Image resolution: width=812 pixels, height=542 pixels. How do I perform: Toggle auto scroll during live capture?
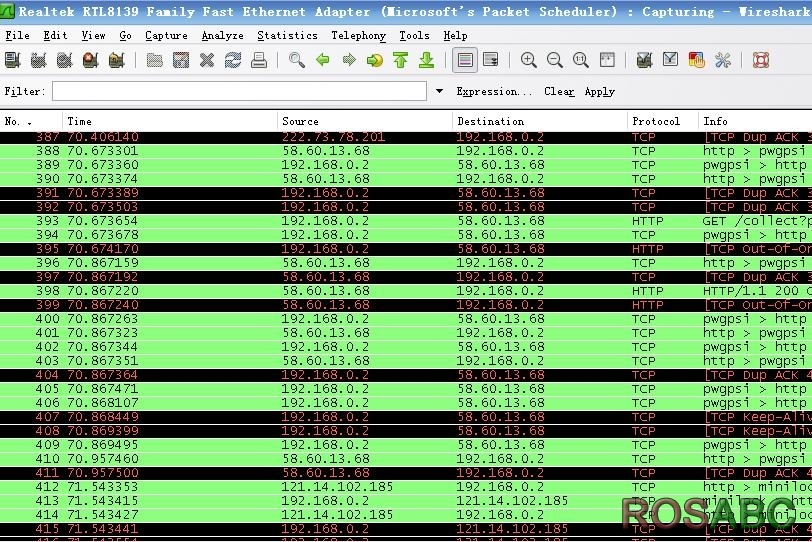point(490,60)
